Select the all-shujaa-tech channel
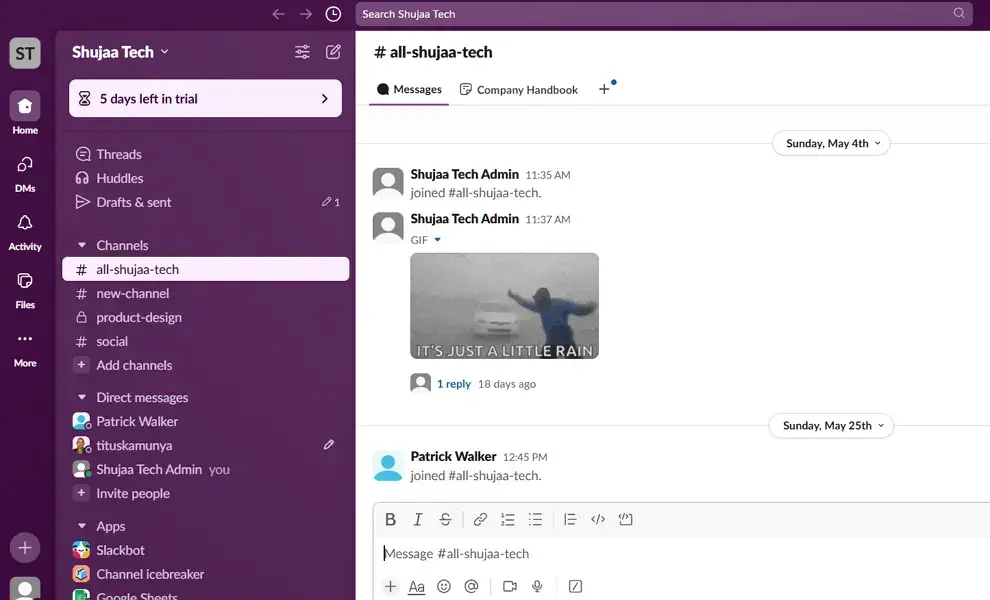Screen dimensions: 990x600 coord(205,269)
